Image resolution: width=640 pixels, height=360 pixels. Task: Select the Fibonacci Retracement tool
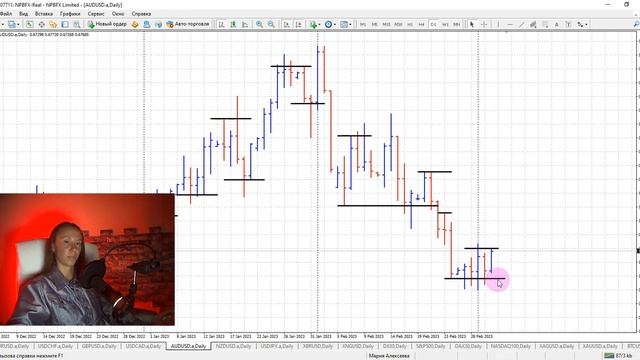pos(545,24)
